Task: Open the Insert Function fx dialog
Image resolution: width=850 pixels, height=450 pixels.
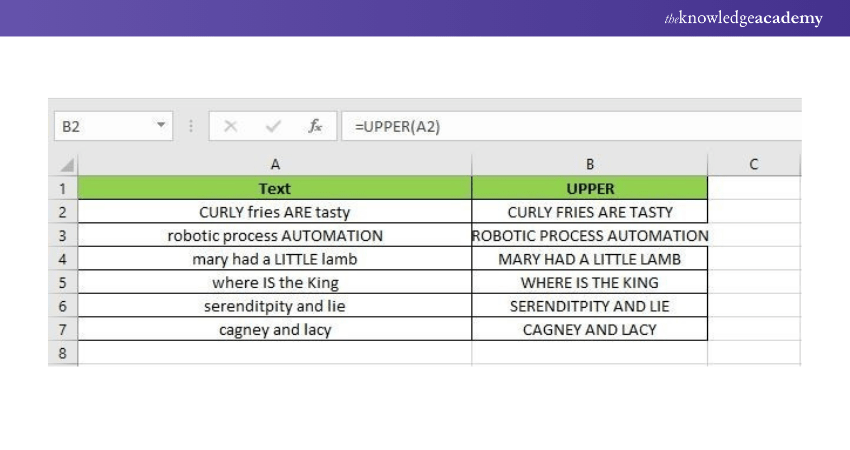Action: (315, 126)
